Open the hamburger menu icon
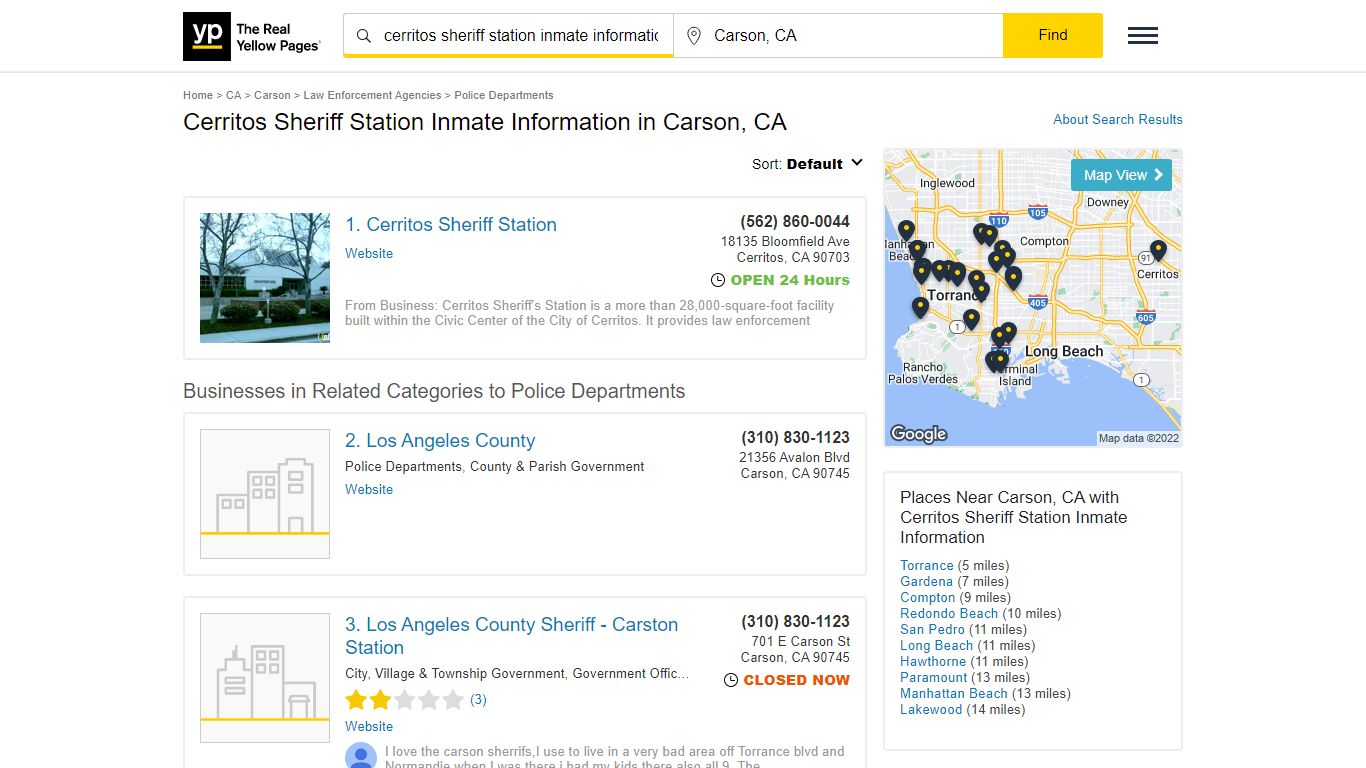 [x=1143, y=36]
